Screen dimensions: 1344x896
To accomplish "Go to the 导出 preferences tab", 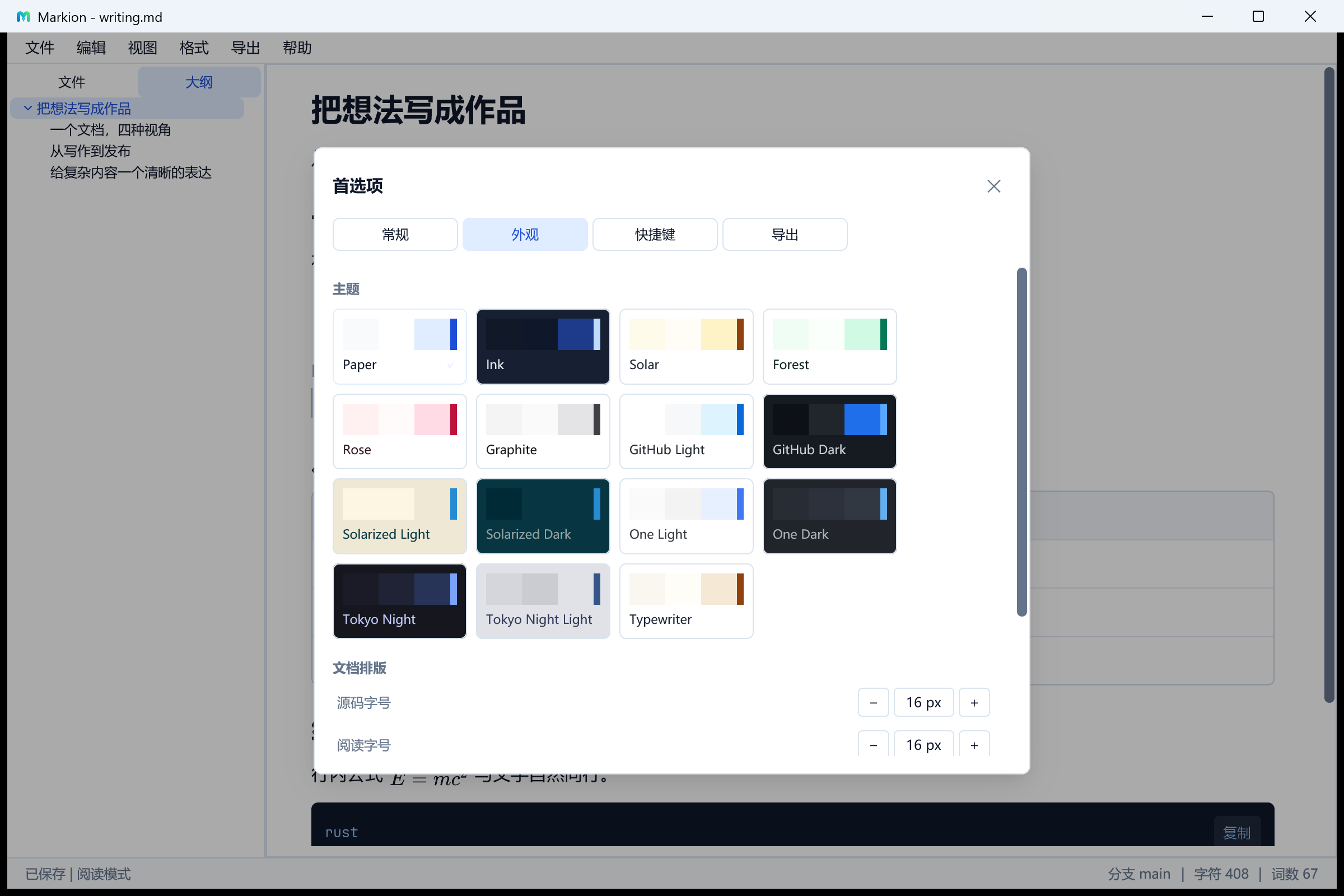I will pyautogui.click(x=785, y=234).
